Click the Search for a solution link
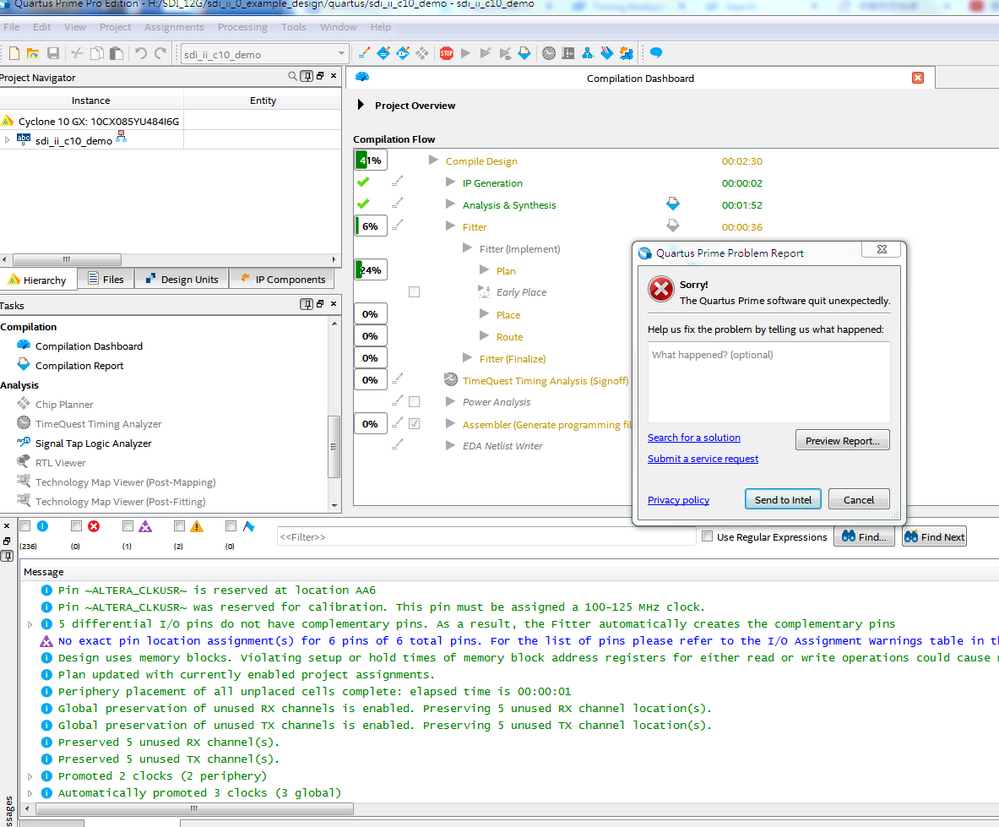999x827 pixels. click(694, 438)
